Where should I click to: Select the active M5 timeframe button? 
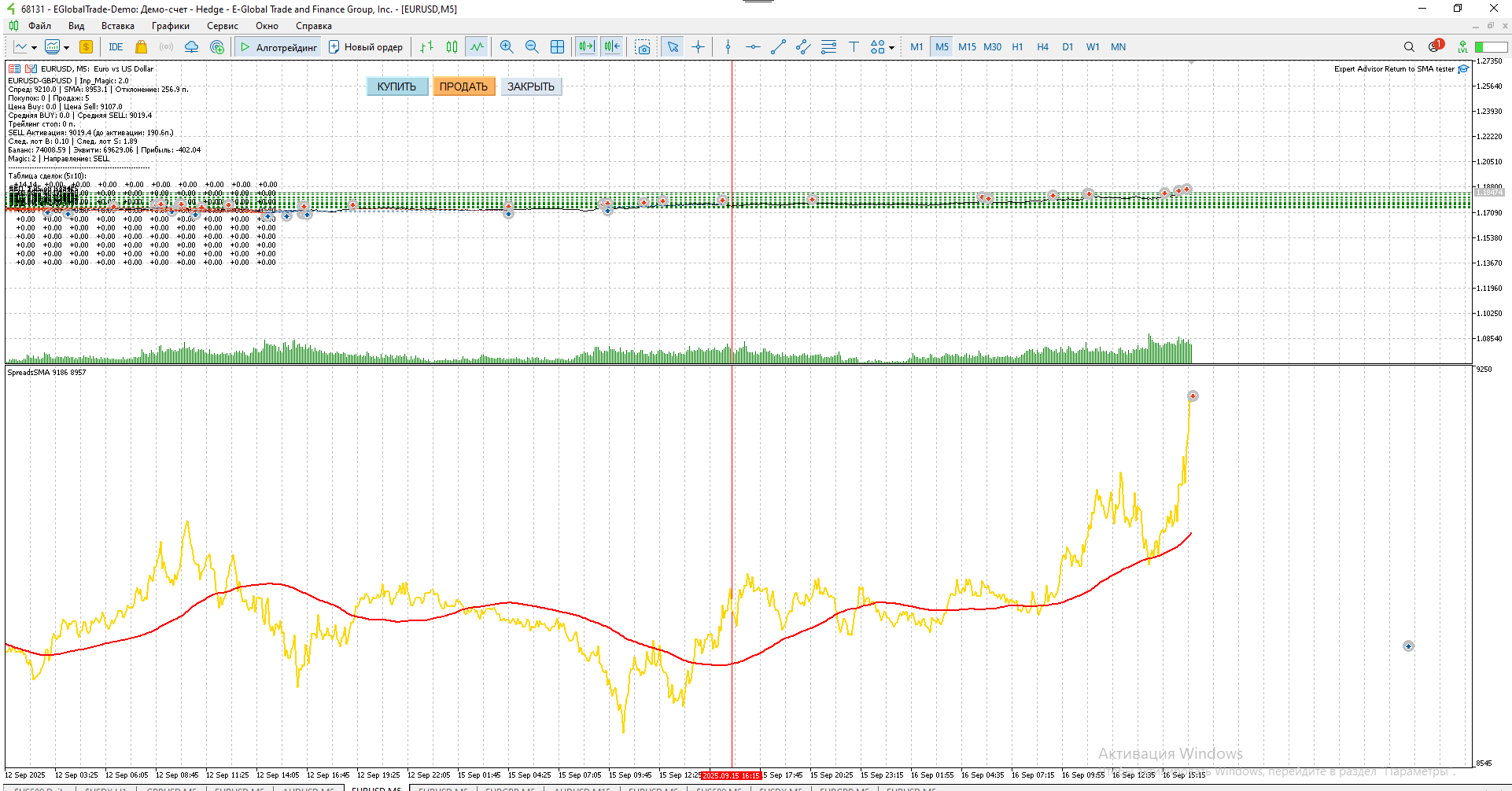tap(942, 47)
